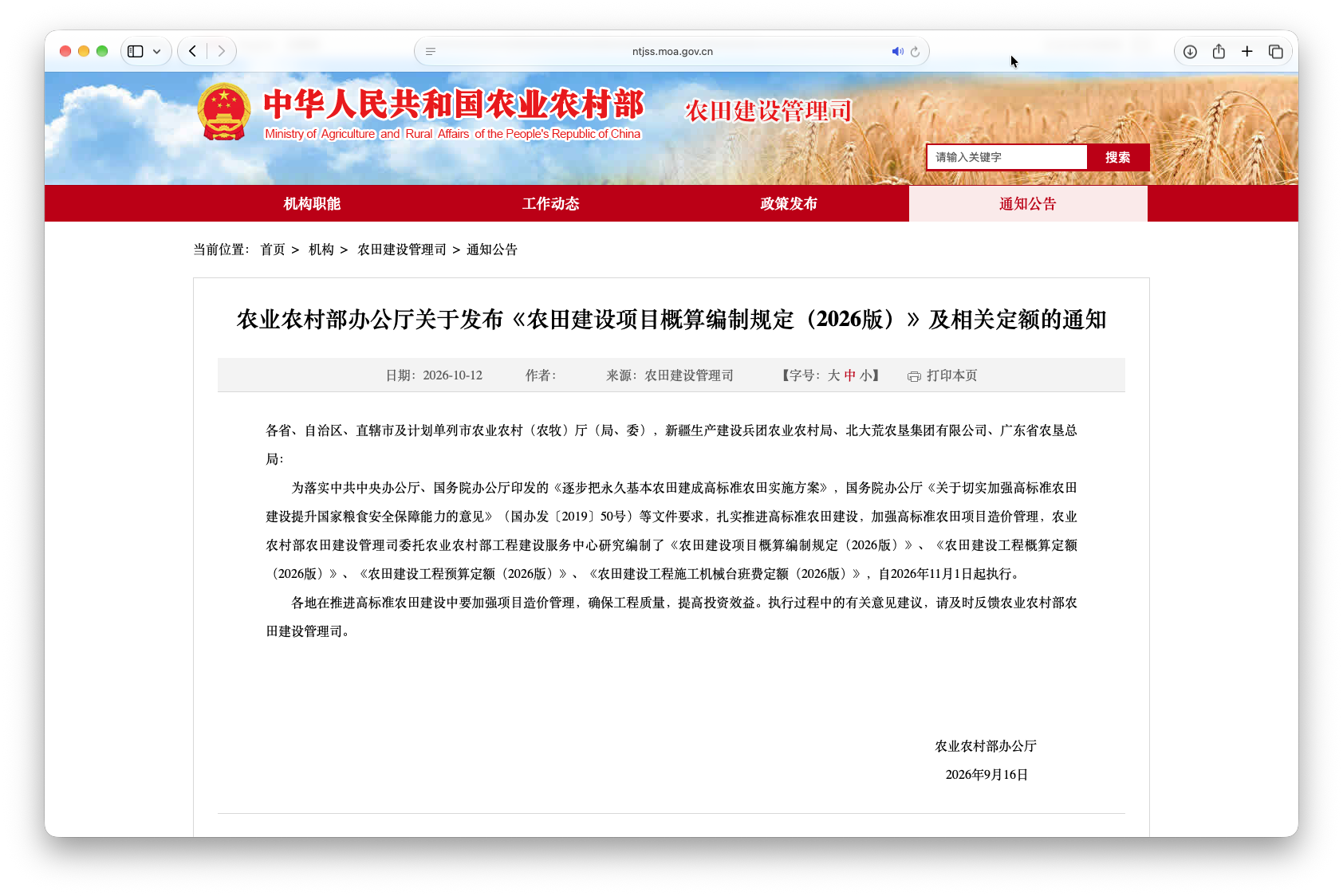This screenshot has width=1343, height=896.
Task: Click the article headline text
Action: click(x=671, y=320)
